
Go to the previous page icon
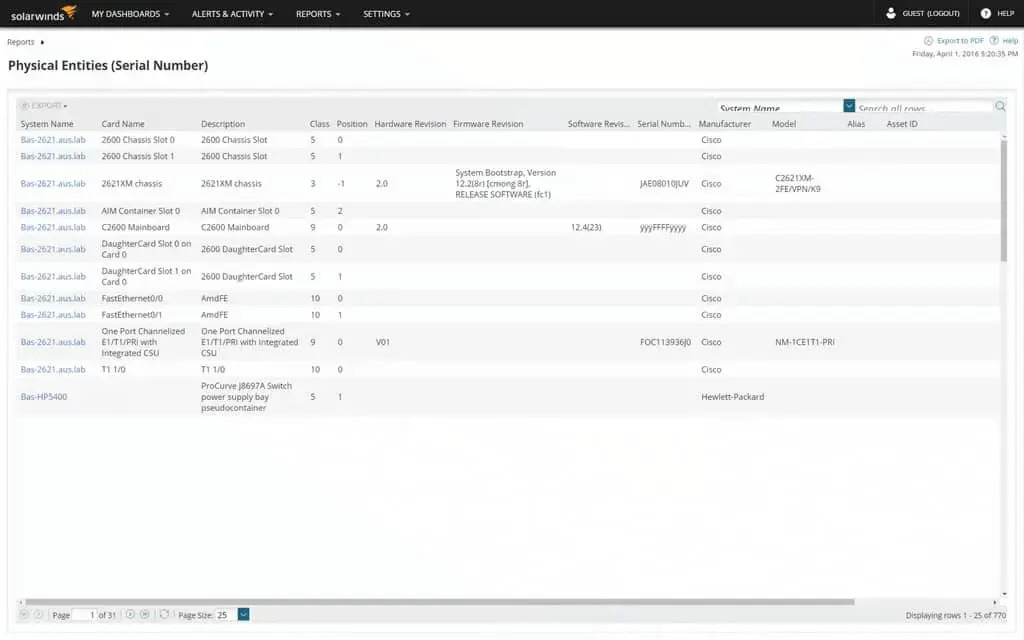(x=39, y=615)
